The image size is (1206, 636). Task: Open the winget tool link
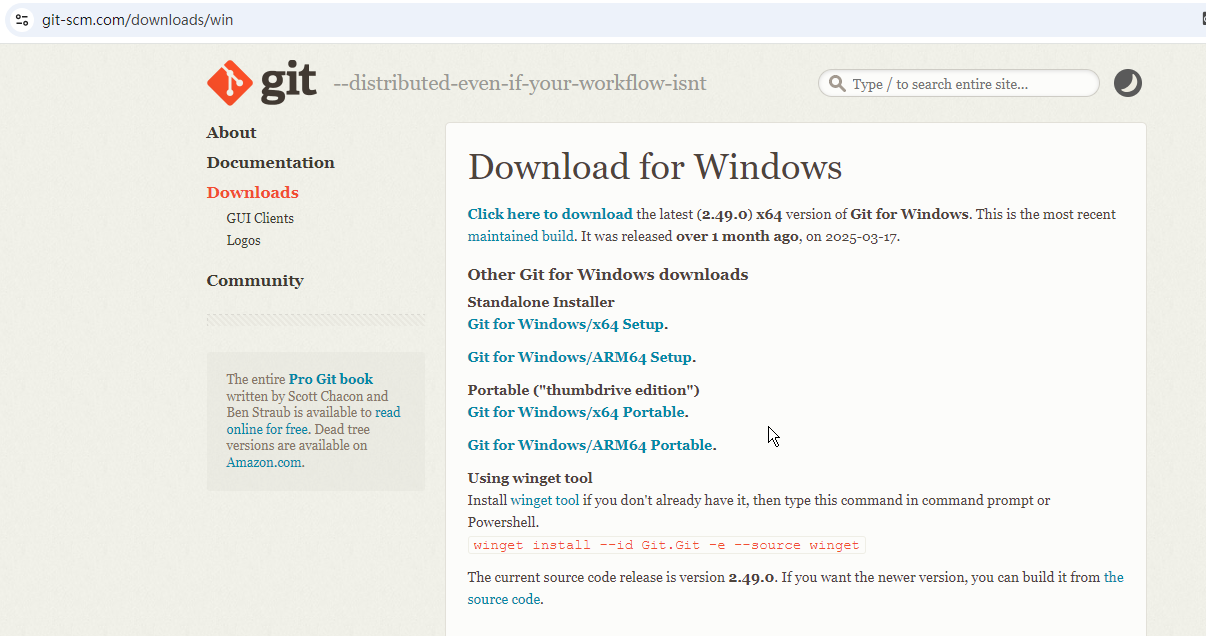[545, 500]
